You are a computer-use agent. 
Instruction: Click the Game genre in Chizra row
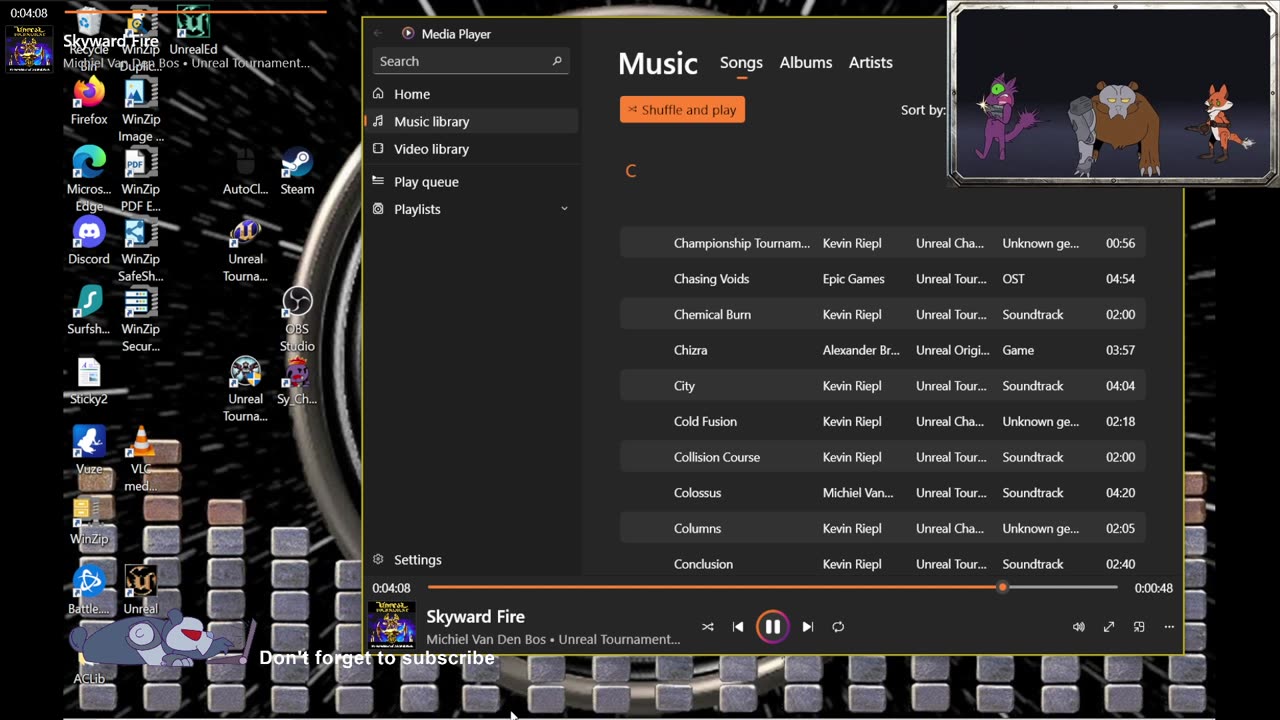1018,350
